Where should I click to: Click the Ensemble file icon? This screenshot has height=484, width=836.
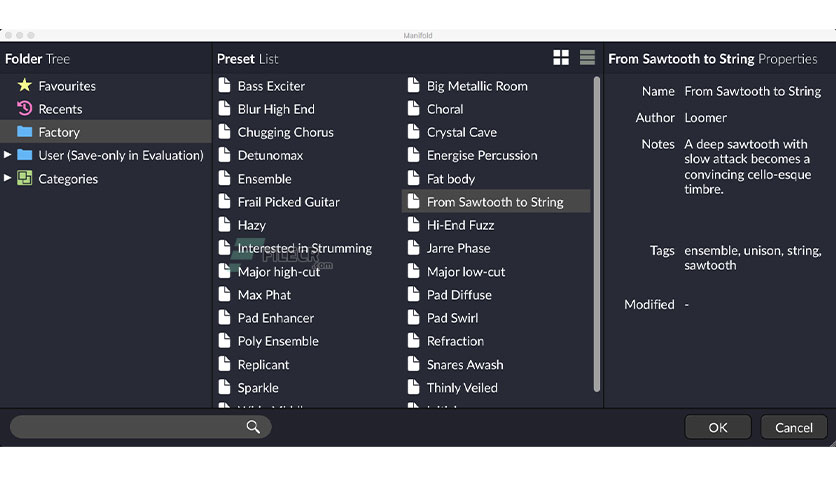224,179
